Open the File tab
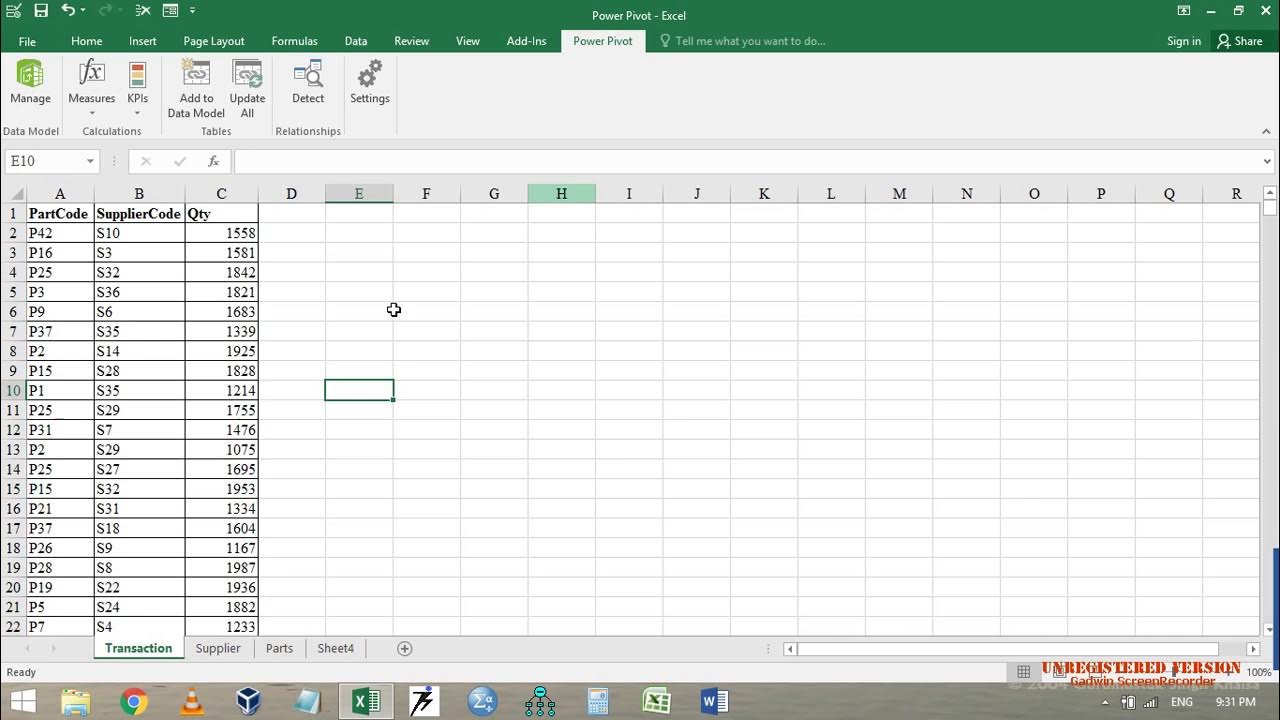The height and width of the screenshot is (720, 1280). click(27, 41)
